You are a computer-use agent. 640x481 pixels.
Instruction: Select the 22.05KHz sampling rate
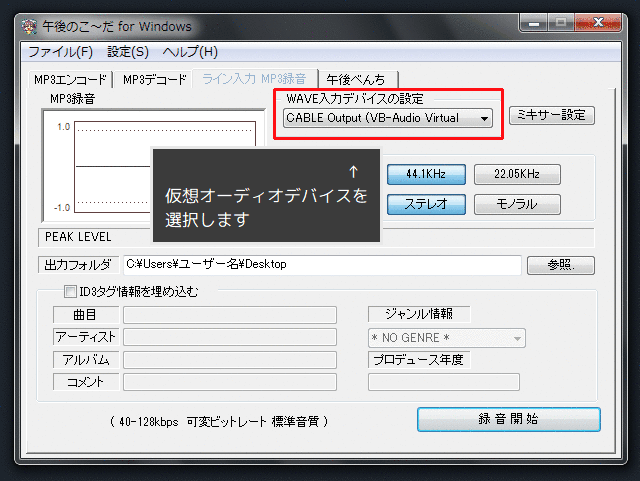point(517,174)
